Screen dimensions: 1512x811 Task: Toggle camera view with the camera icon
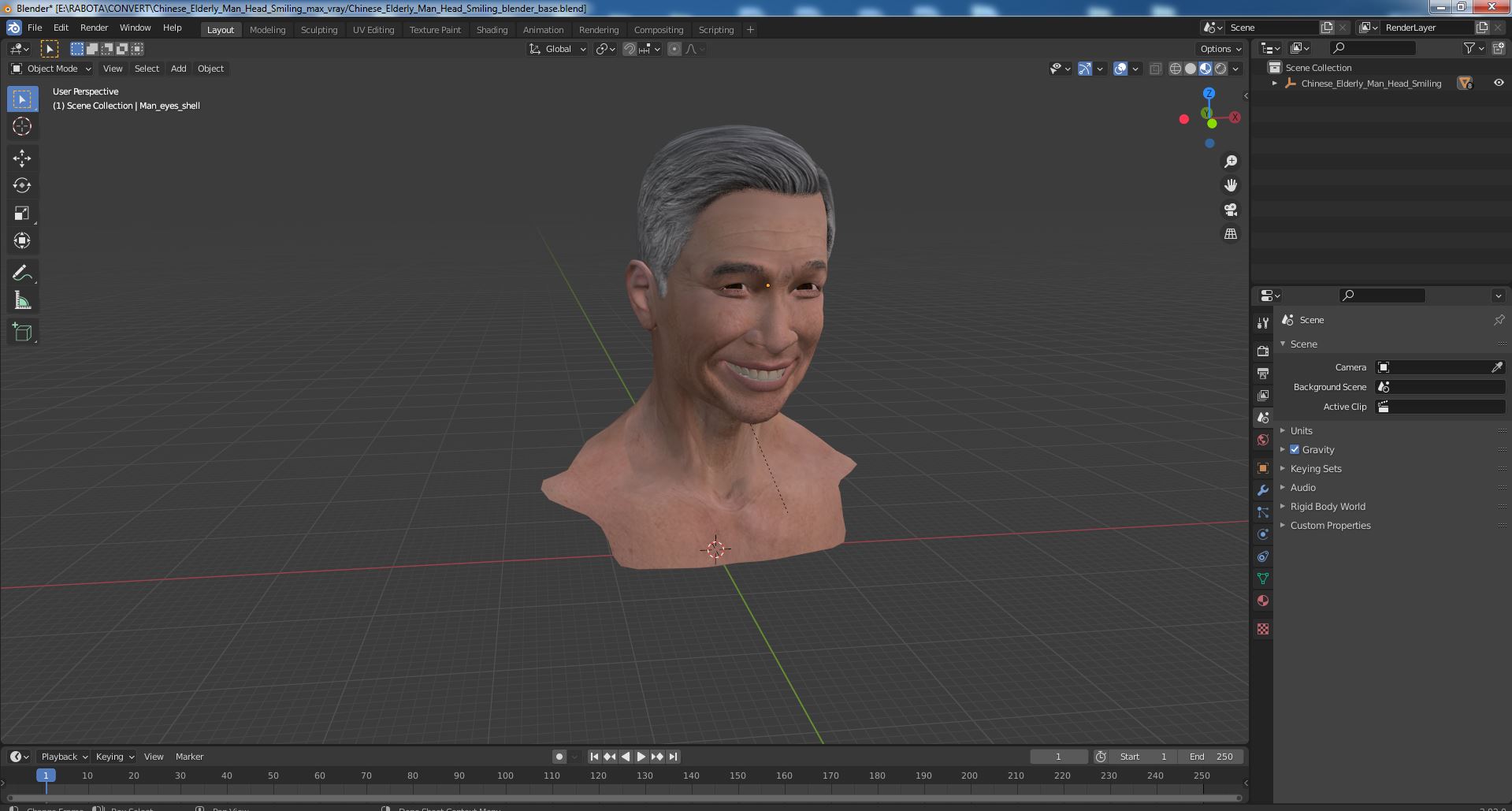(1230, 210)
